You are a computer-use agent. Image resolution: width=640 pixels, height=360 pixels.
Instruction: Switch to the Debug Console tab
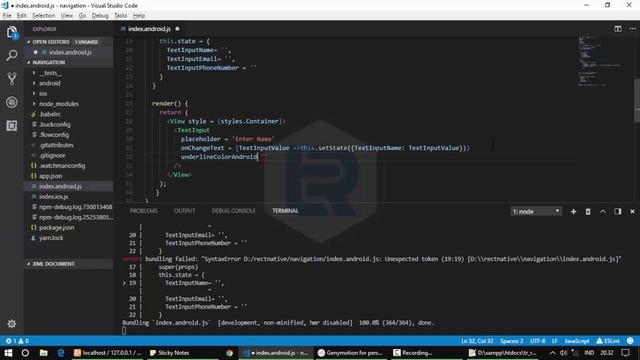233,211
